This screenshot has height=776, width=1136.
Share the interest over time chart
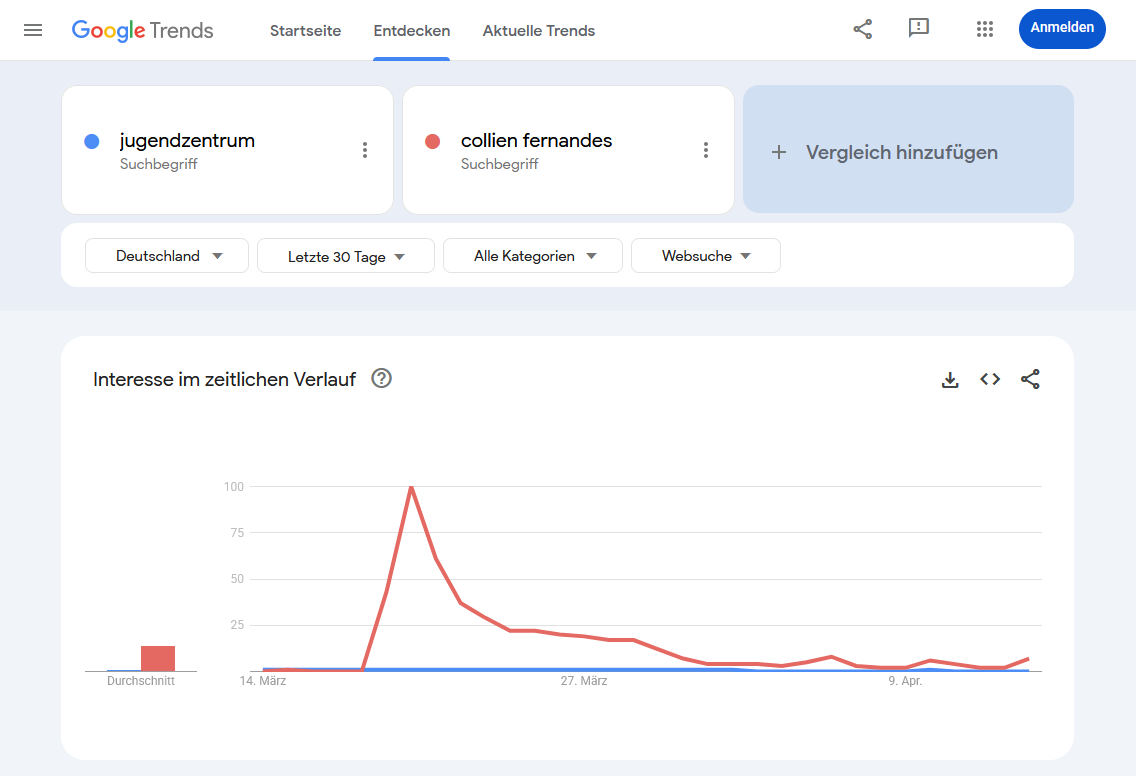click(1030, 379)
